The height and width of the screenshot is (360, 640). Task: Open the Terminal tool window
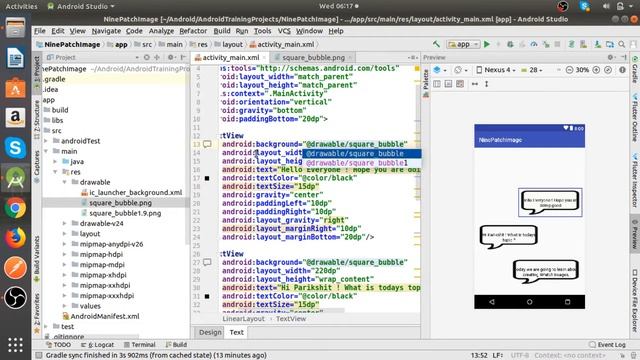140,345
